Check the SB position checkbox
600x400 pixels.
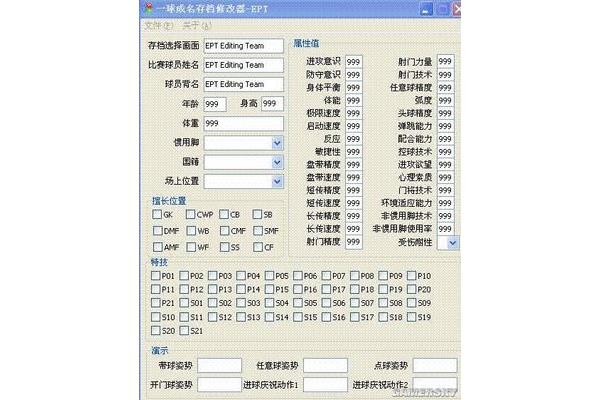[257, 214]
